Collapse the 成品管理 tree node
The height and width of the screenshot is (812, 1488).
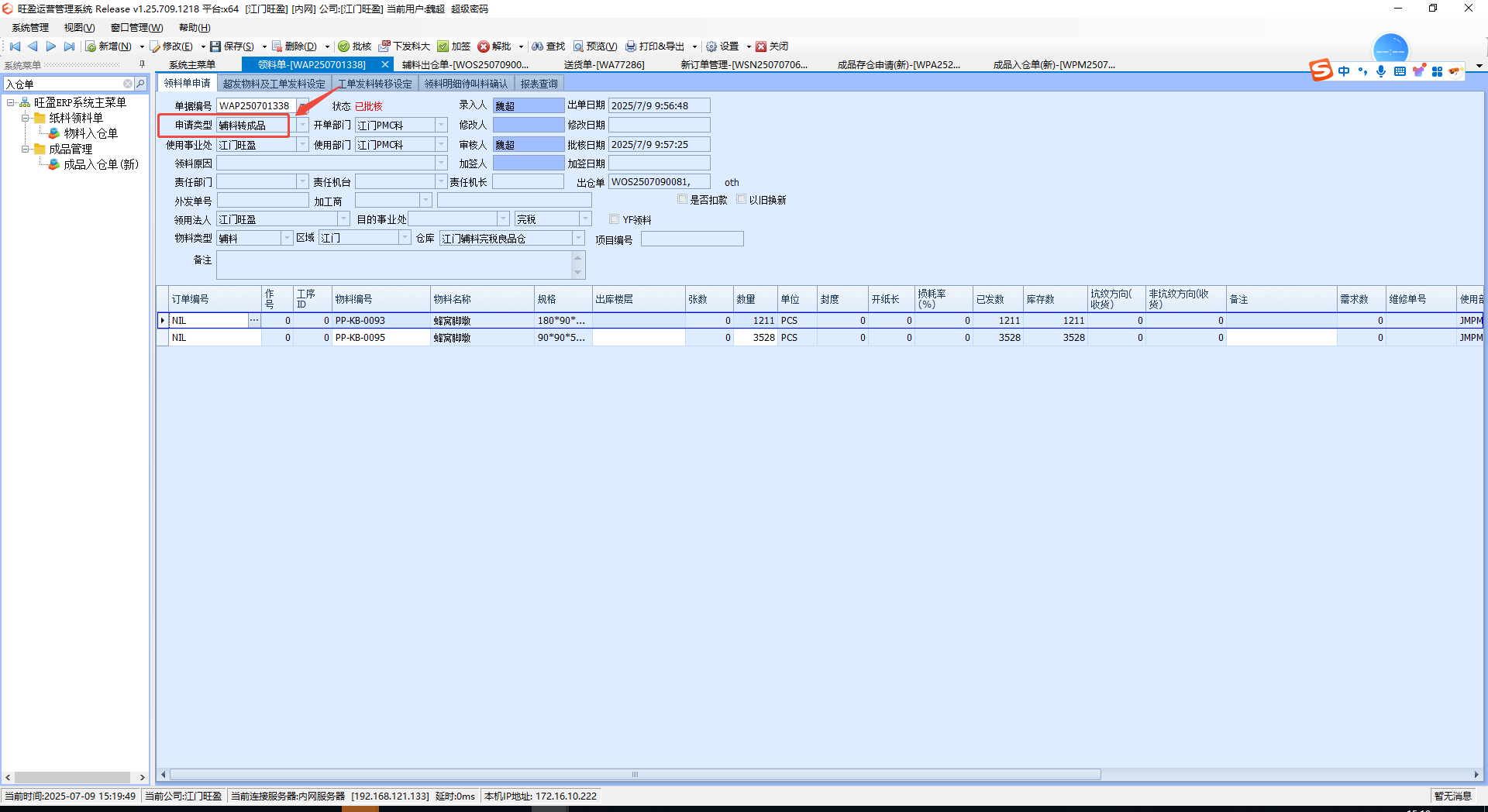pos(26,149)
